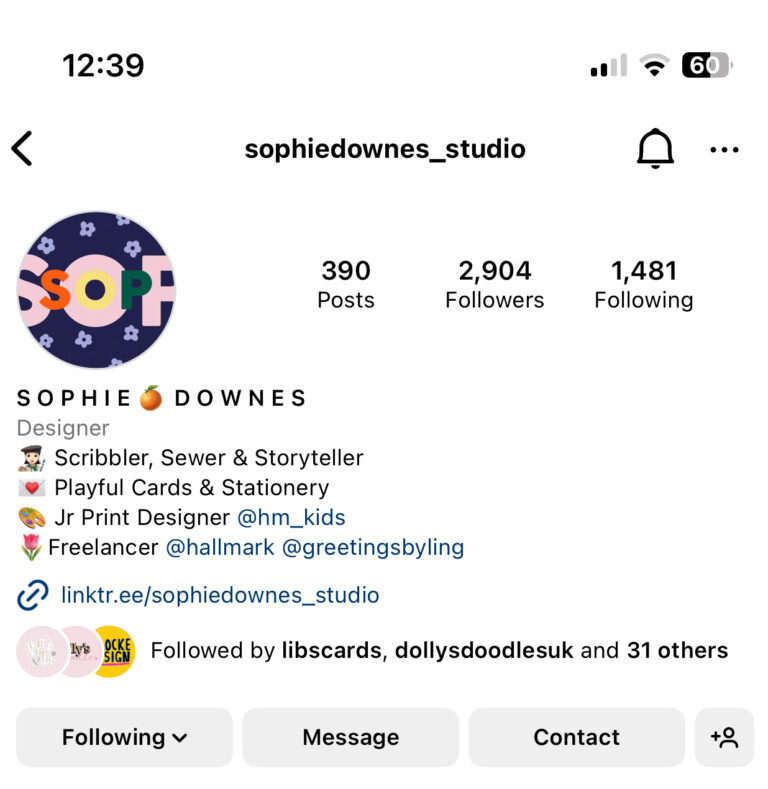This screenshot has width=768, height=789.
Task: View the 1,481 Following list
Action: (644, 284)
